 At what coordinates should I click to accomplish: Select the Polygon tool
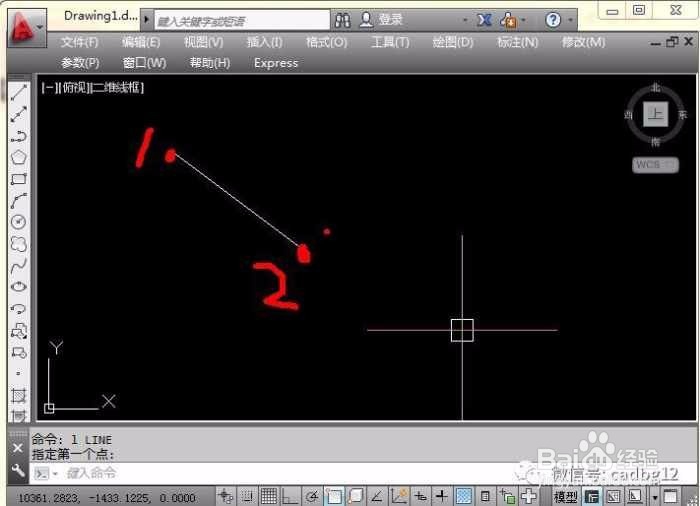point(19,157)
